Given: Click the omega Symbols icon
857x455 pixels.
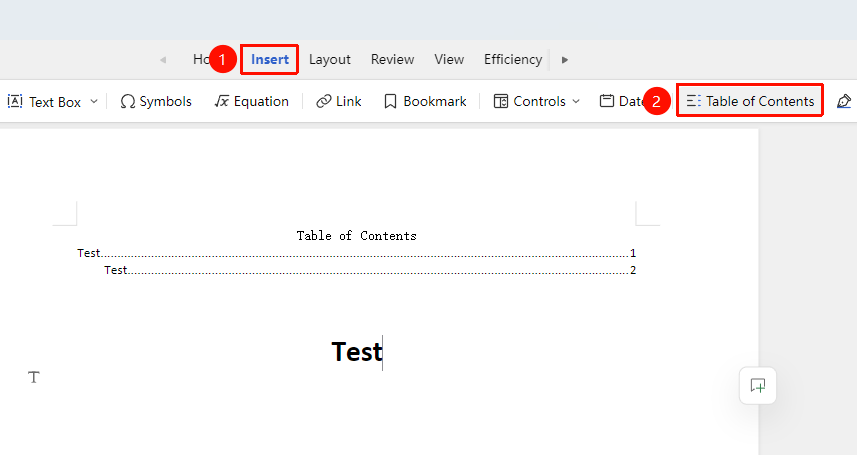Looking at the screenshot, I should pyautogui.click(x=128, y=102).
